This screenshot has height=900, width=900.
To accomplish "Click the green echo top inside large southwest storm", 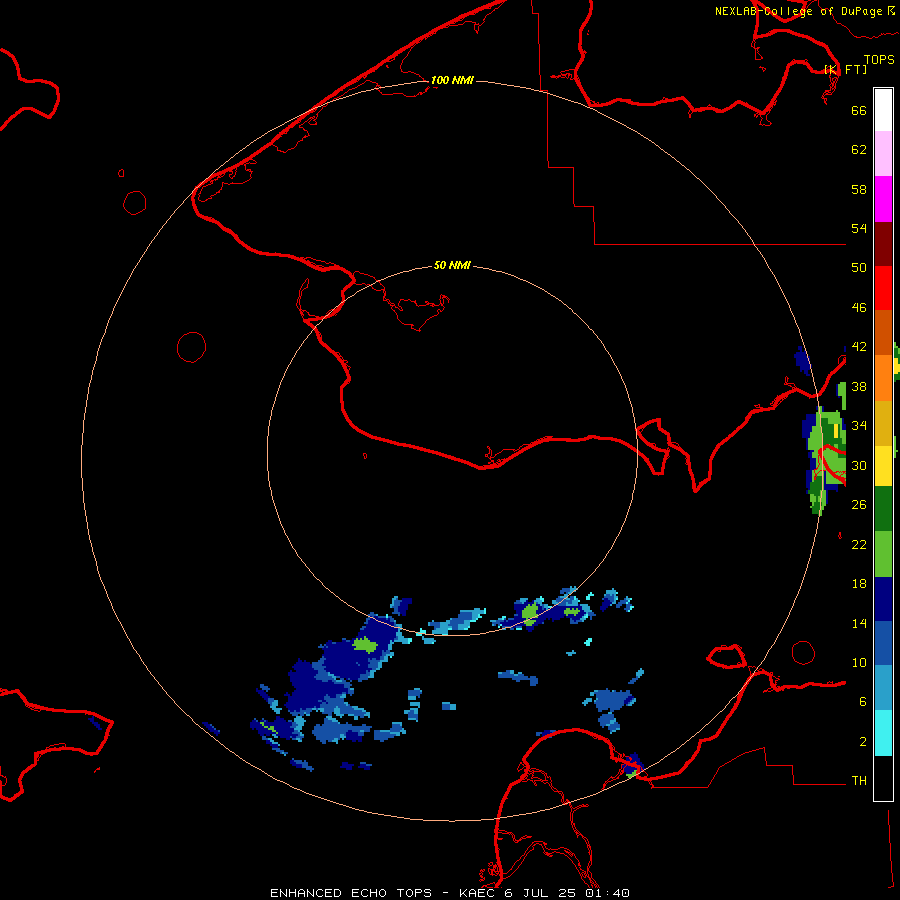I will (x=364, y=645).
